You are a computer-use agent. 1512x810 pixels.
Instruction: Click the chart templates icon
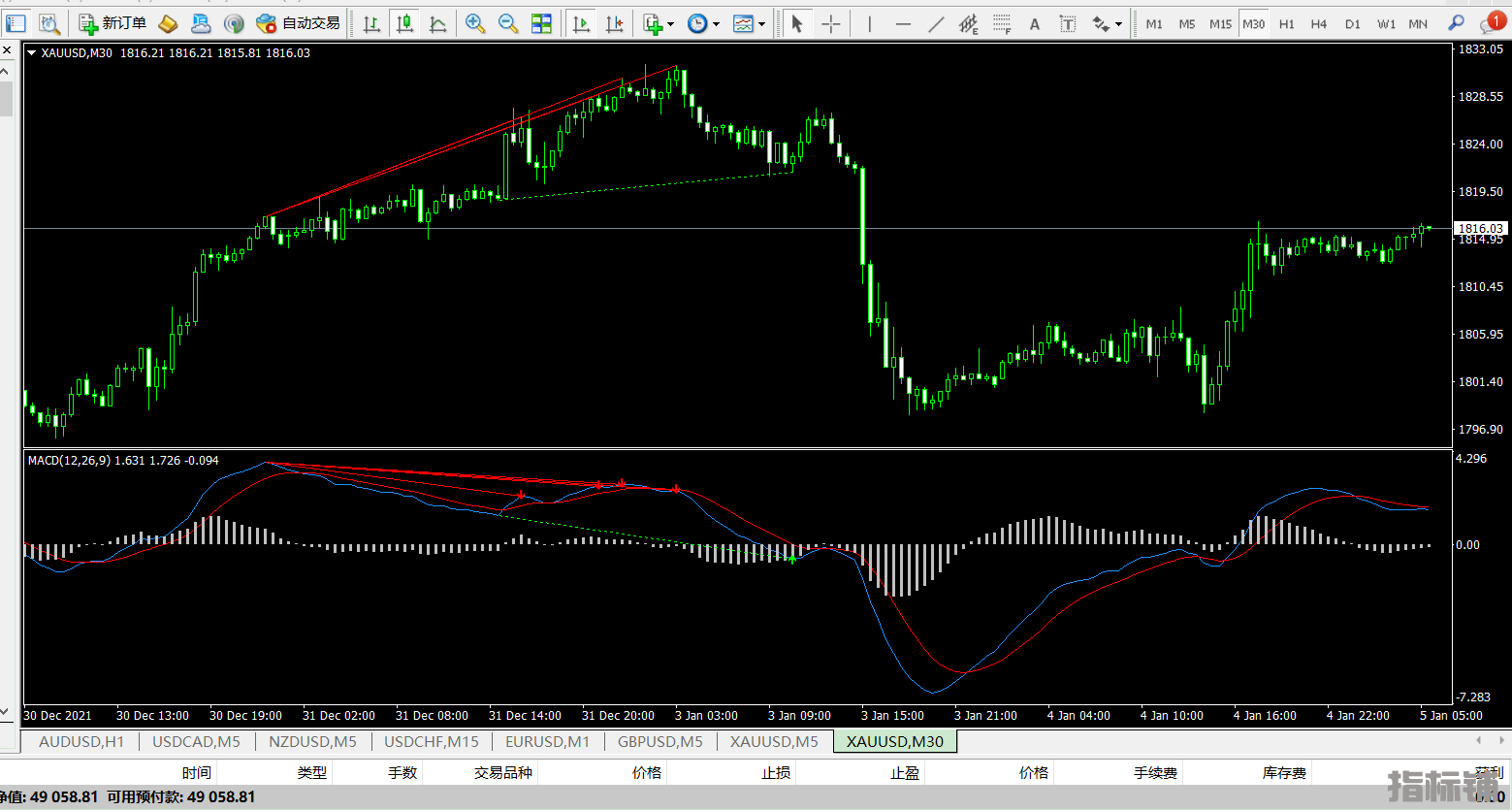pyautogui.click(x=743, y=23)
